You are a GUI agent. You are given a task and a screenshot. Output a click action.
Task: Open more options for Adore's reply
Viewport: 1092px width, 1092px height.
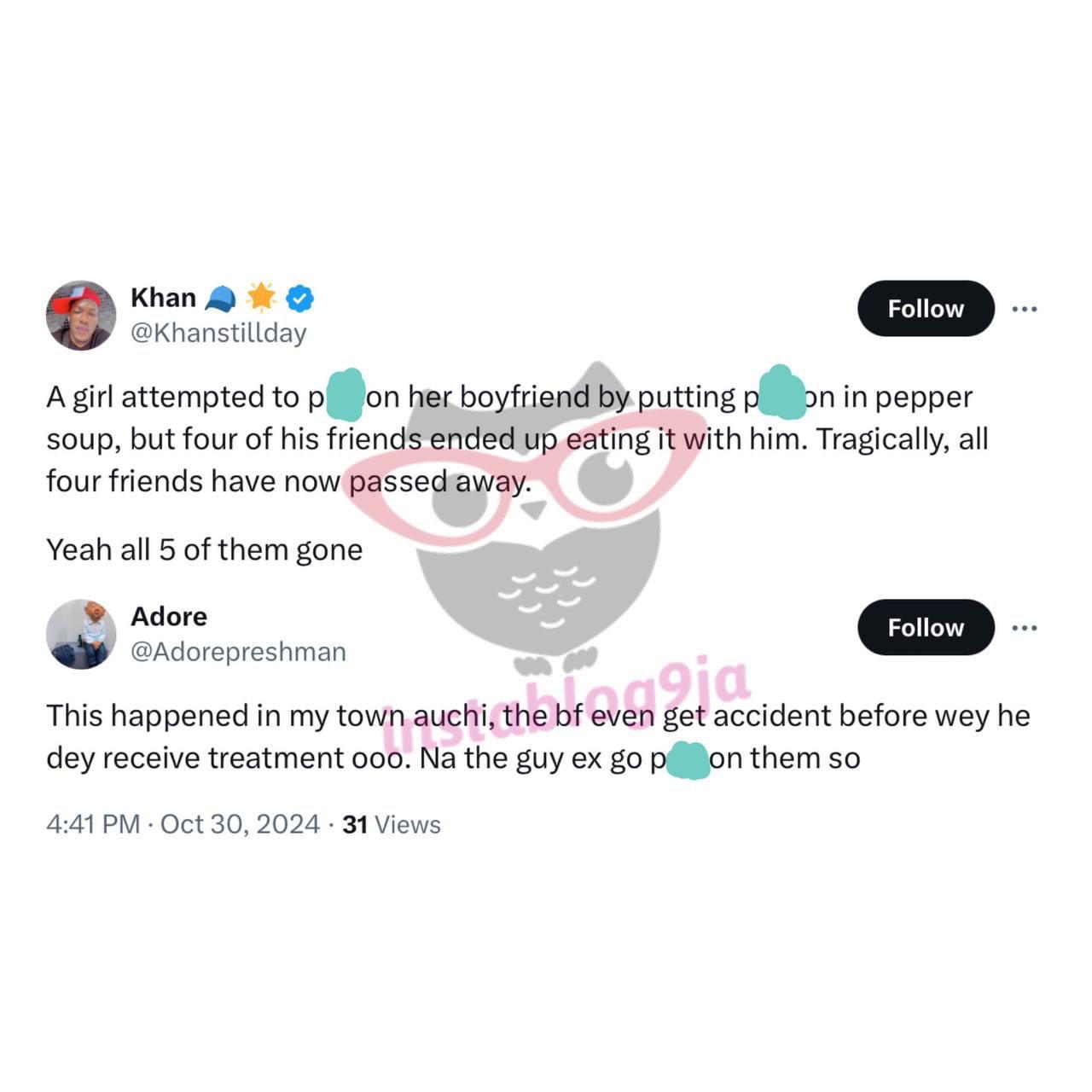click(1024, 628)
